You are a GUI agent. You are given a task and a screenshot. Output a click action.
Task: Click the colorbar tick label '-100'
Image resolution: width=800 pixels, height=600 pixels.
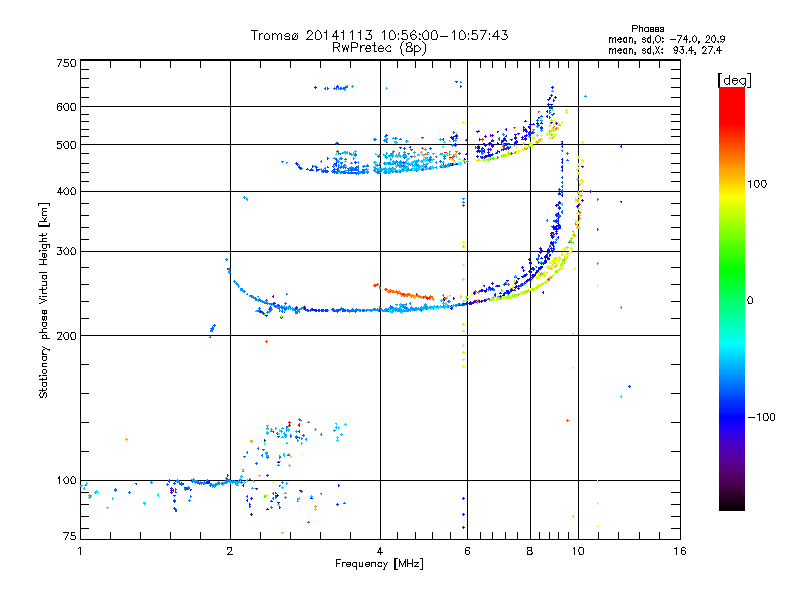coord(761,417)
